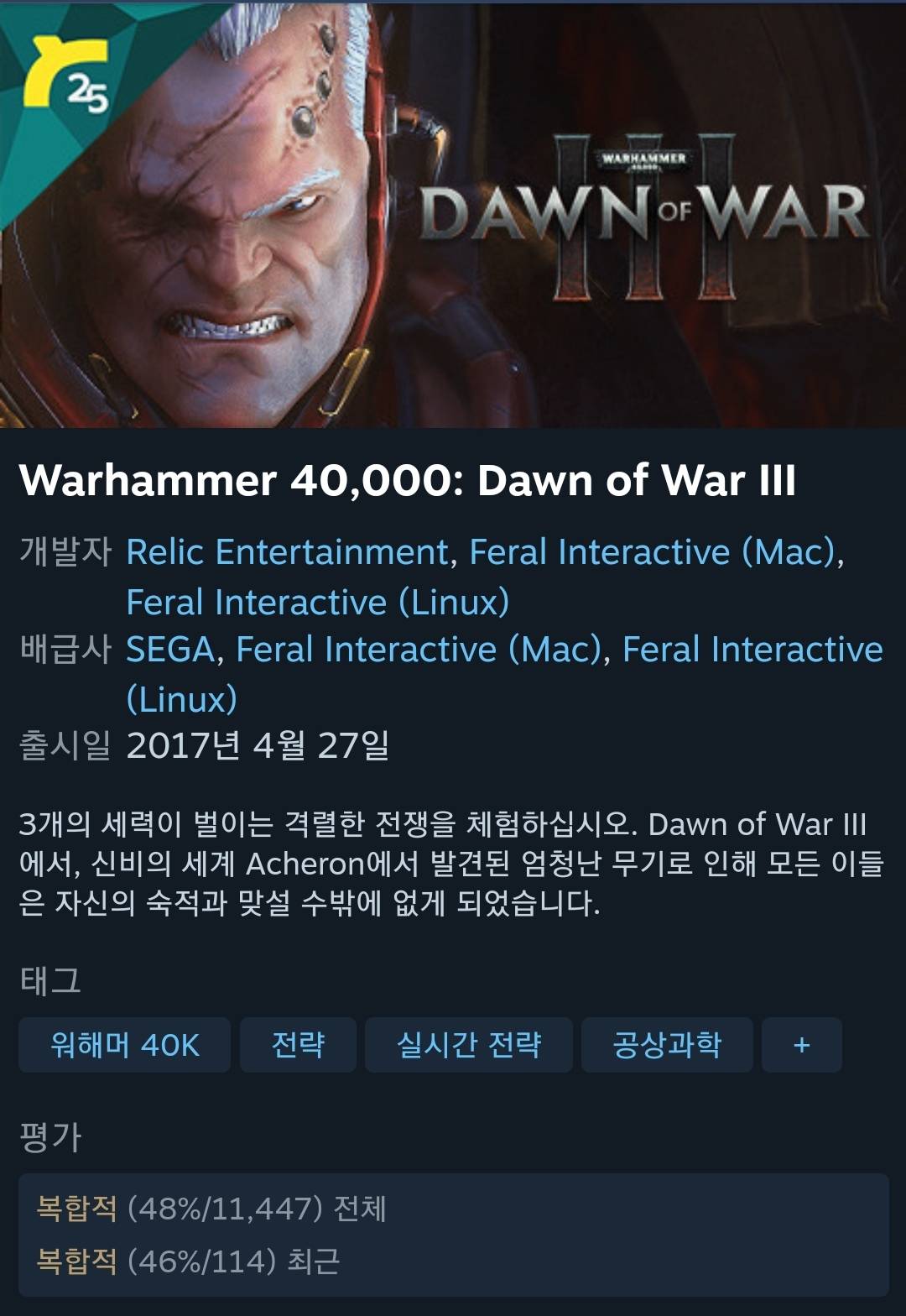Click the release date 2017년 4월 27일
This screenshot has width=906, height=1316.
258,745
